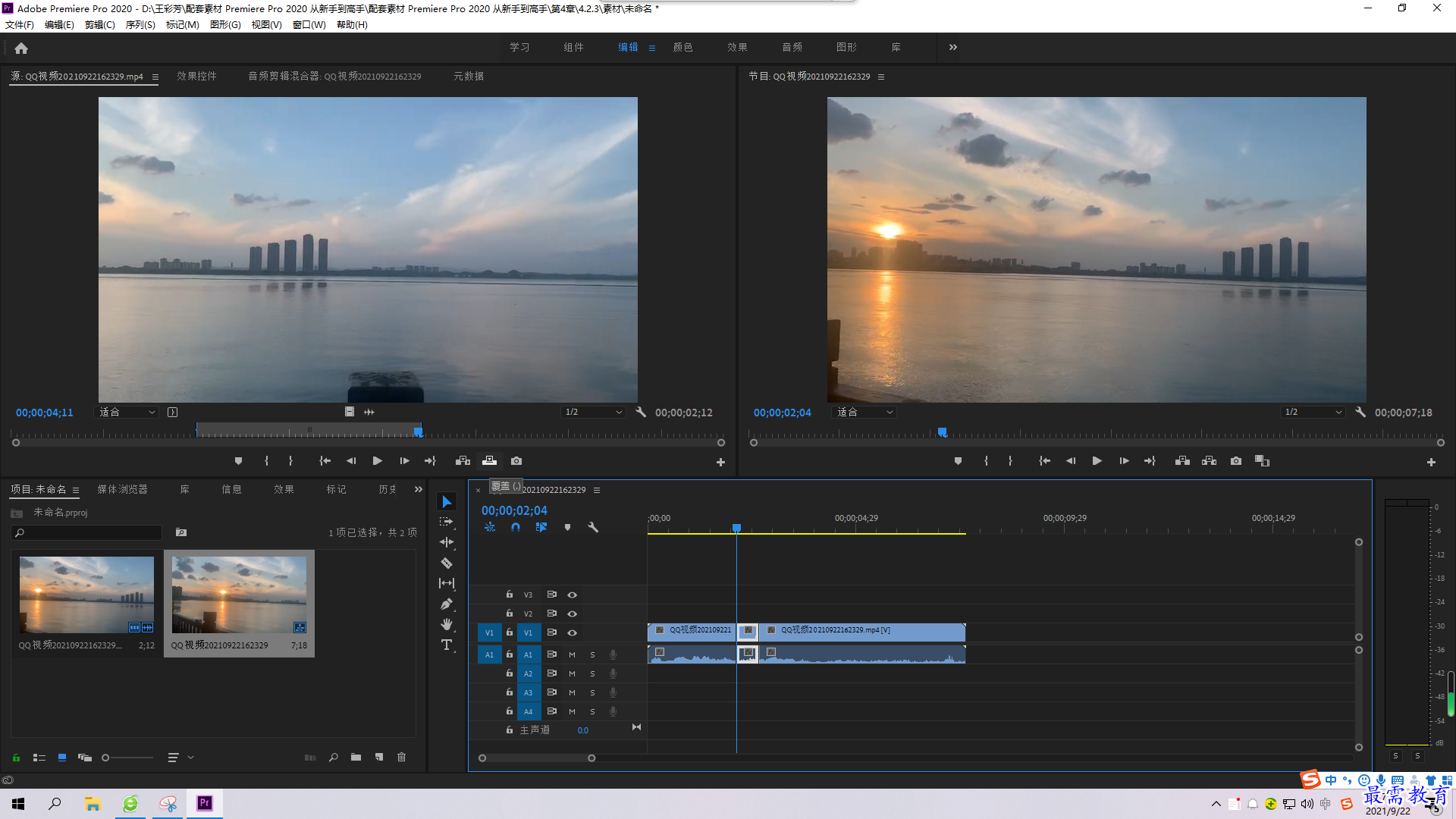1456x819 pixels.
Task: Click Lift button in Program monitor
Action: (x=1182, y=461)
